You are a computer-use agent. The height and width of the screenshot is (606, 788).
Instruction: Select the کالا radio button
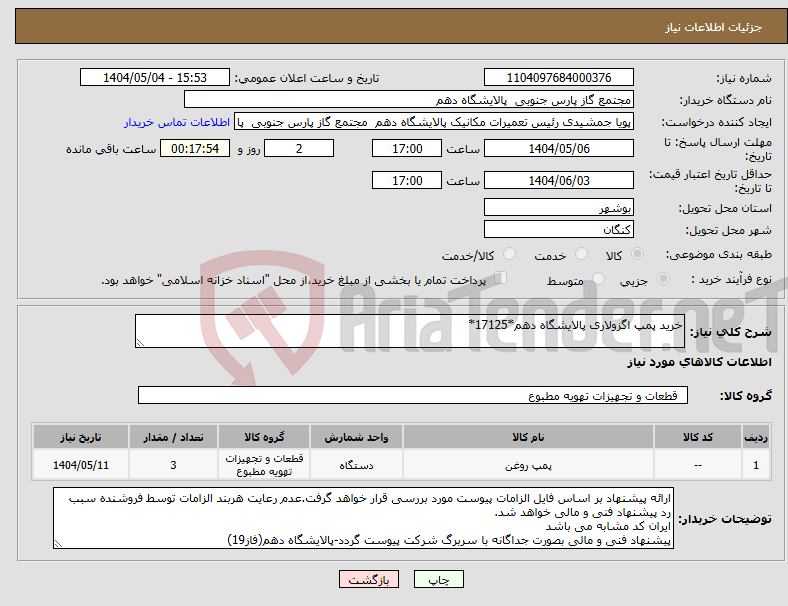pyautogui.click(x=637, y=254)
